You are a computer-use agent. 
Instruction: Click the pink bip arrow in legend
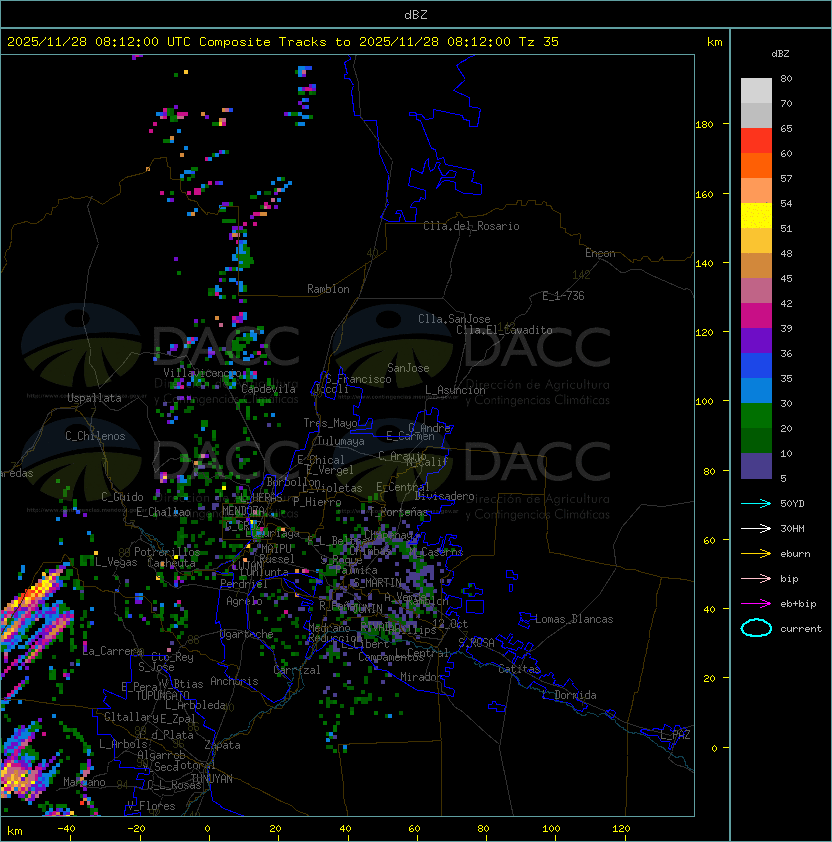[x=756, y=578]
